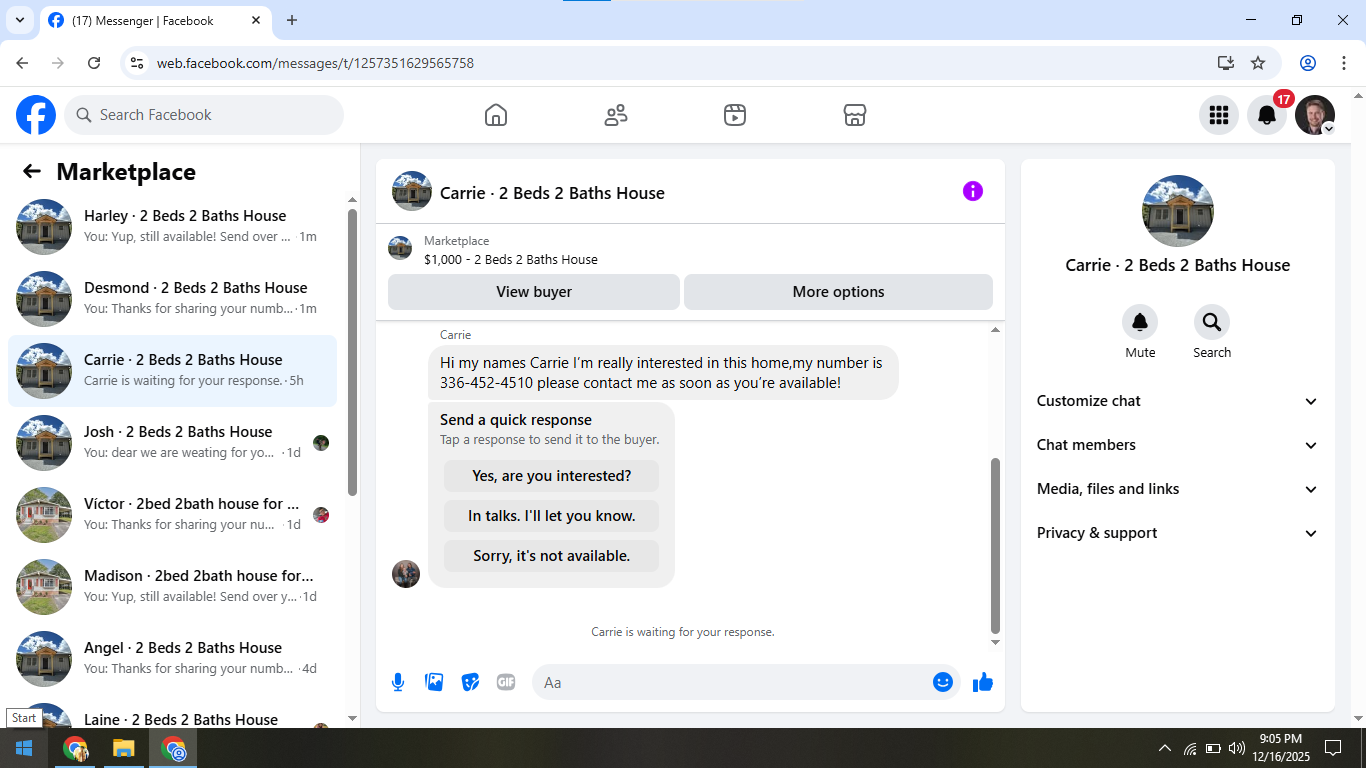Open tab search dropdown arrow
The image size is (1366, 768).
[19, 20]
